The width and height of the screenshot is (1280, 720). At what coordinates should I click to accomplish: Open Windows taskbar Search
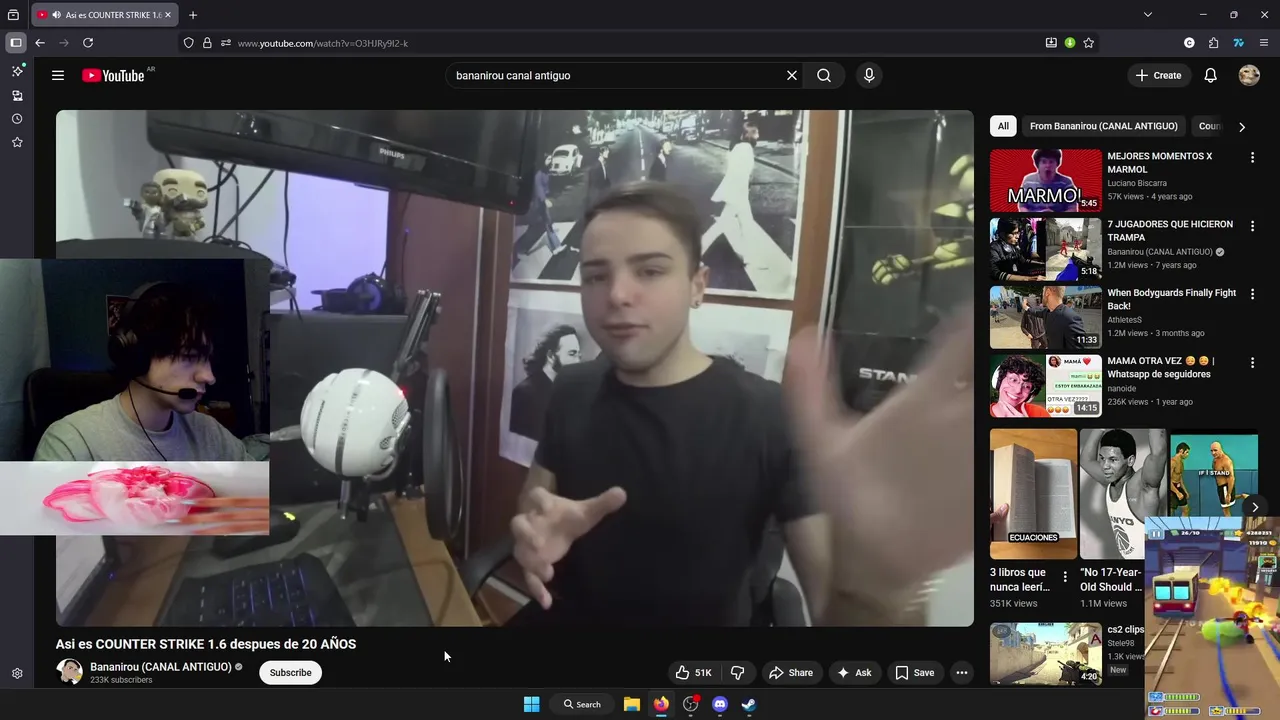coord(582,704)
